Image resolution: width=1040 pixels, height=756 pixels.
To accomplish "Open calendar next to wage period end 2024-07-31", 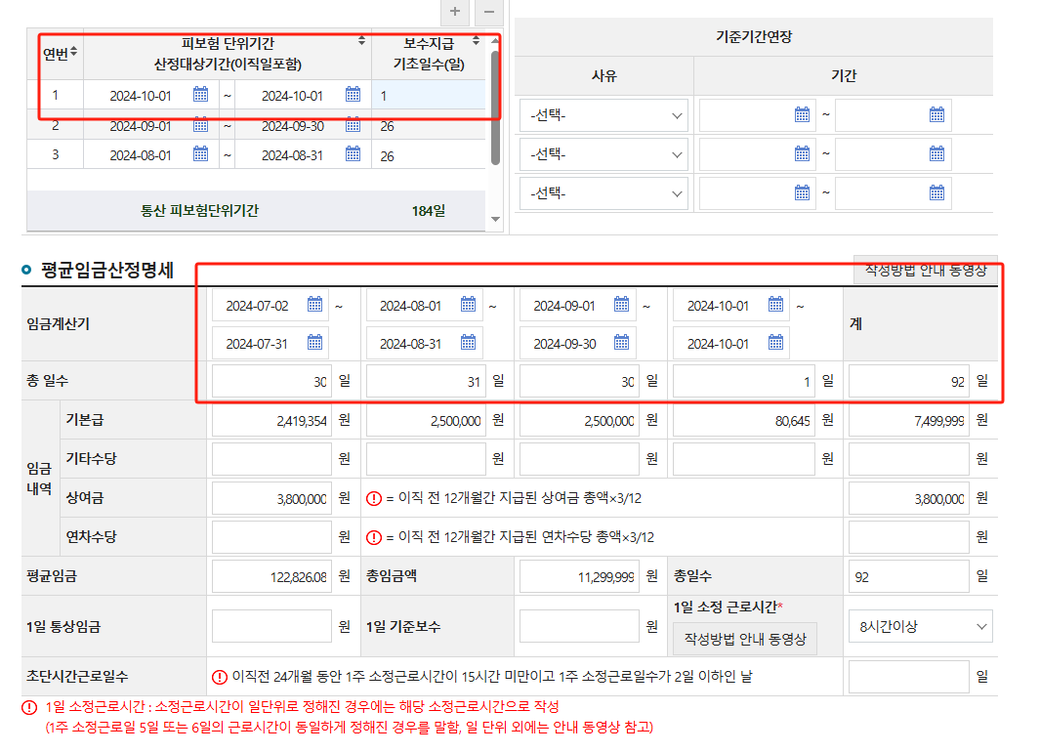I will point(315,343).
